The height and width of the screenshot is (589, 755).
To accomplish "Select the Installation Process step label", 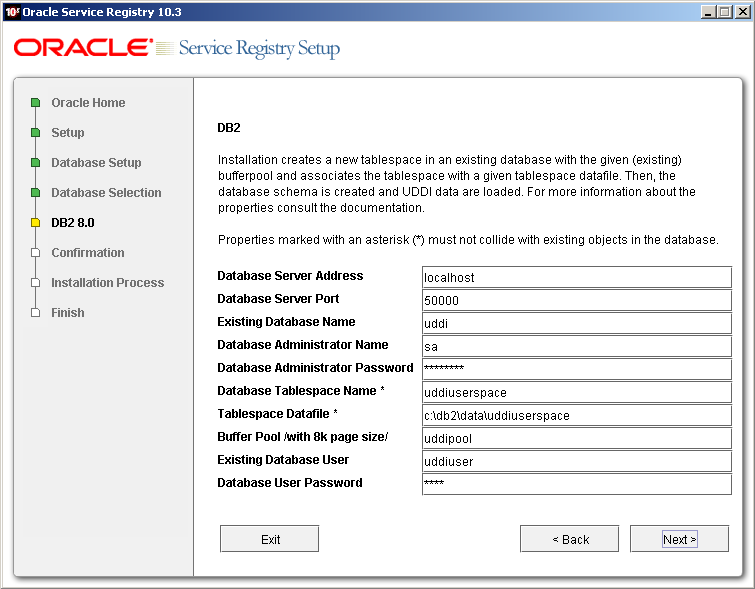I will [108, 283].
